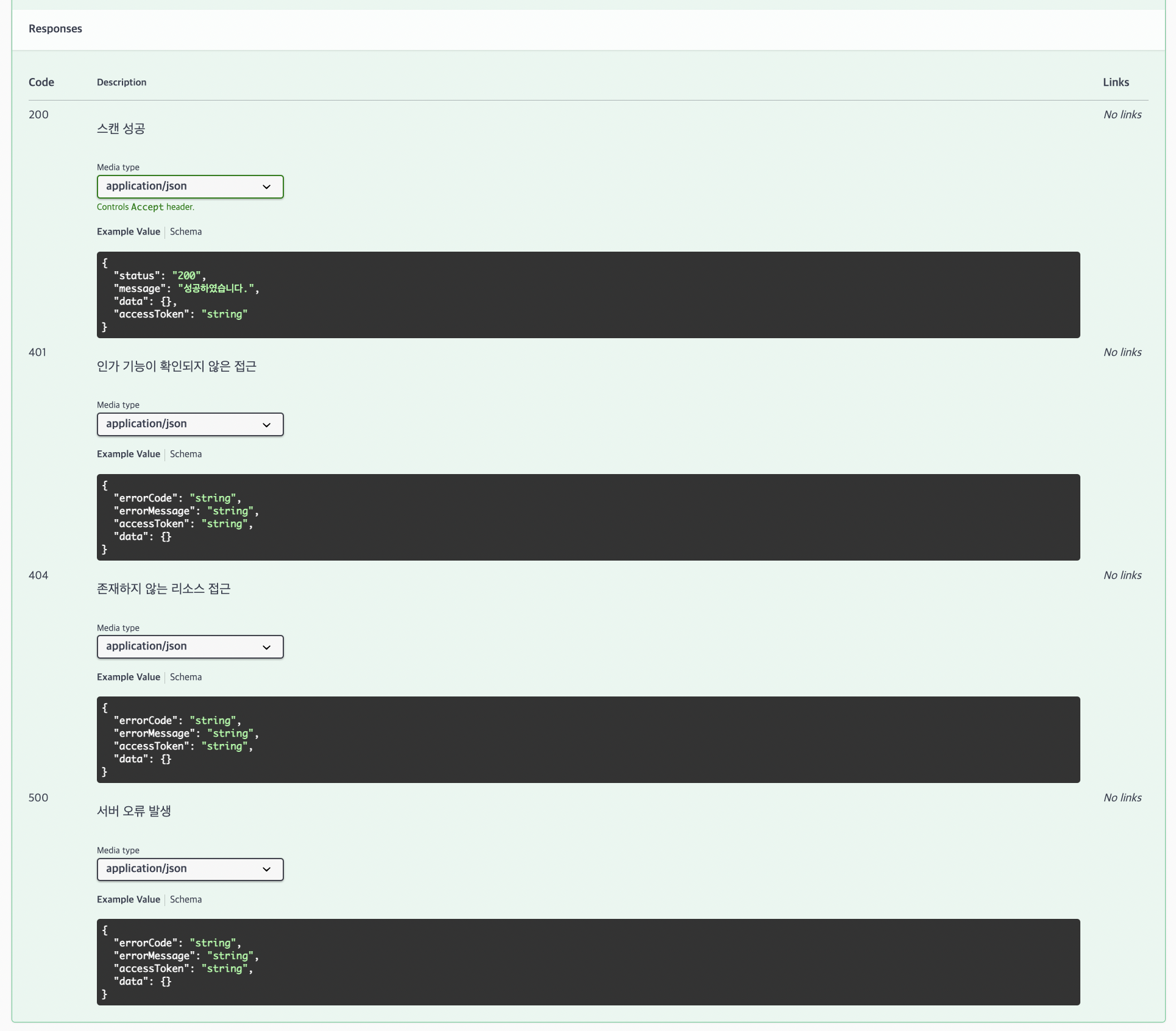1176x1031 pixels.
Task: Open the 500 response media type dropdown
Action: point(190,869)
